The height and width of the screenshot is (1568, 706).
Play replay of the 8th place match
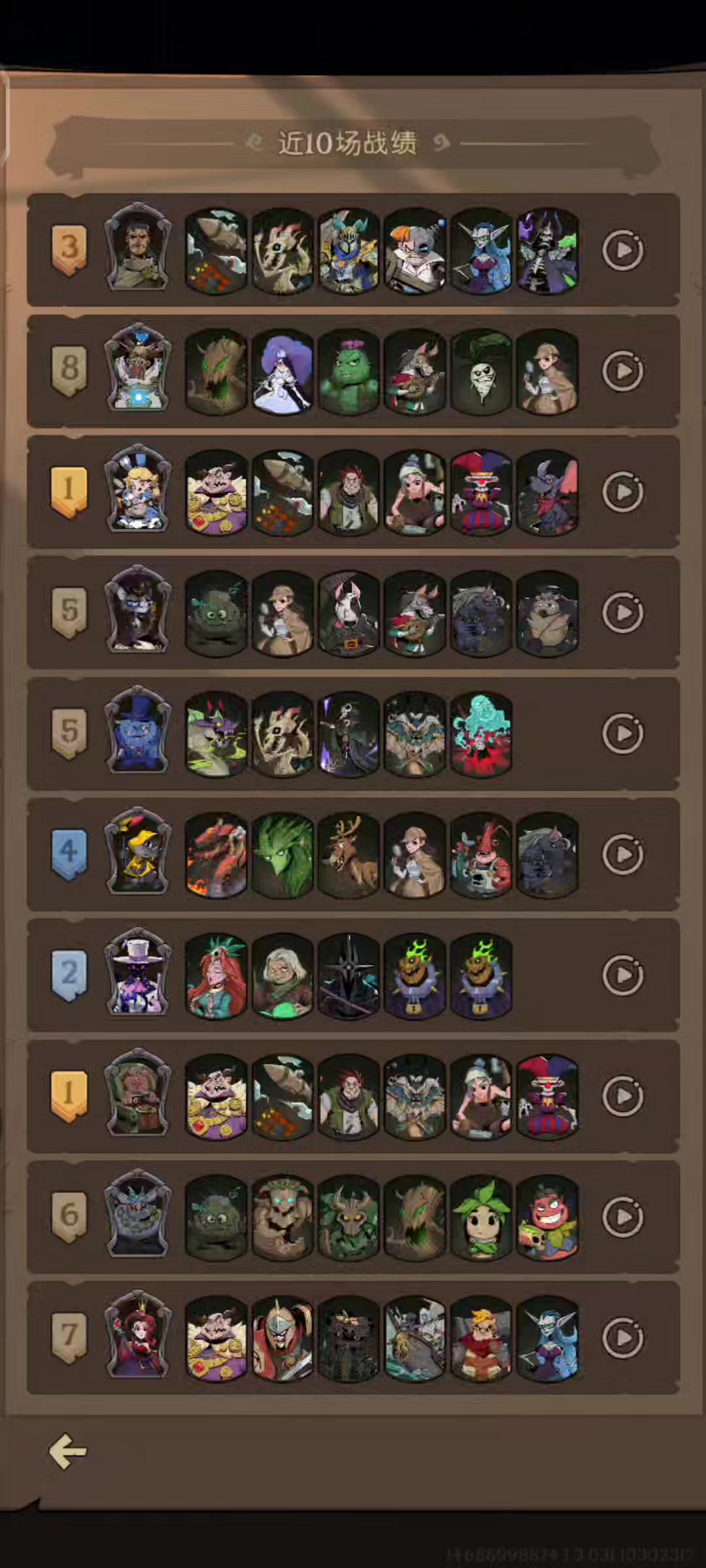[622, 371]
